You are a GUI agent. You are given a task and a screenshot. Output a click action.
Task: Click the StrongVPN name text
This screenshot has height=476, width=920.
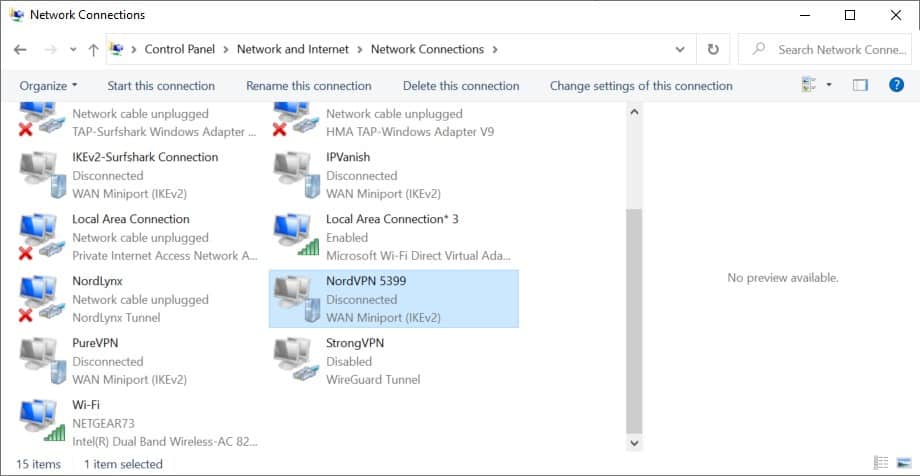coord(354,343)
